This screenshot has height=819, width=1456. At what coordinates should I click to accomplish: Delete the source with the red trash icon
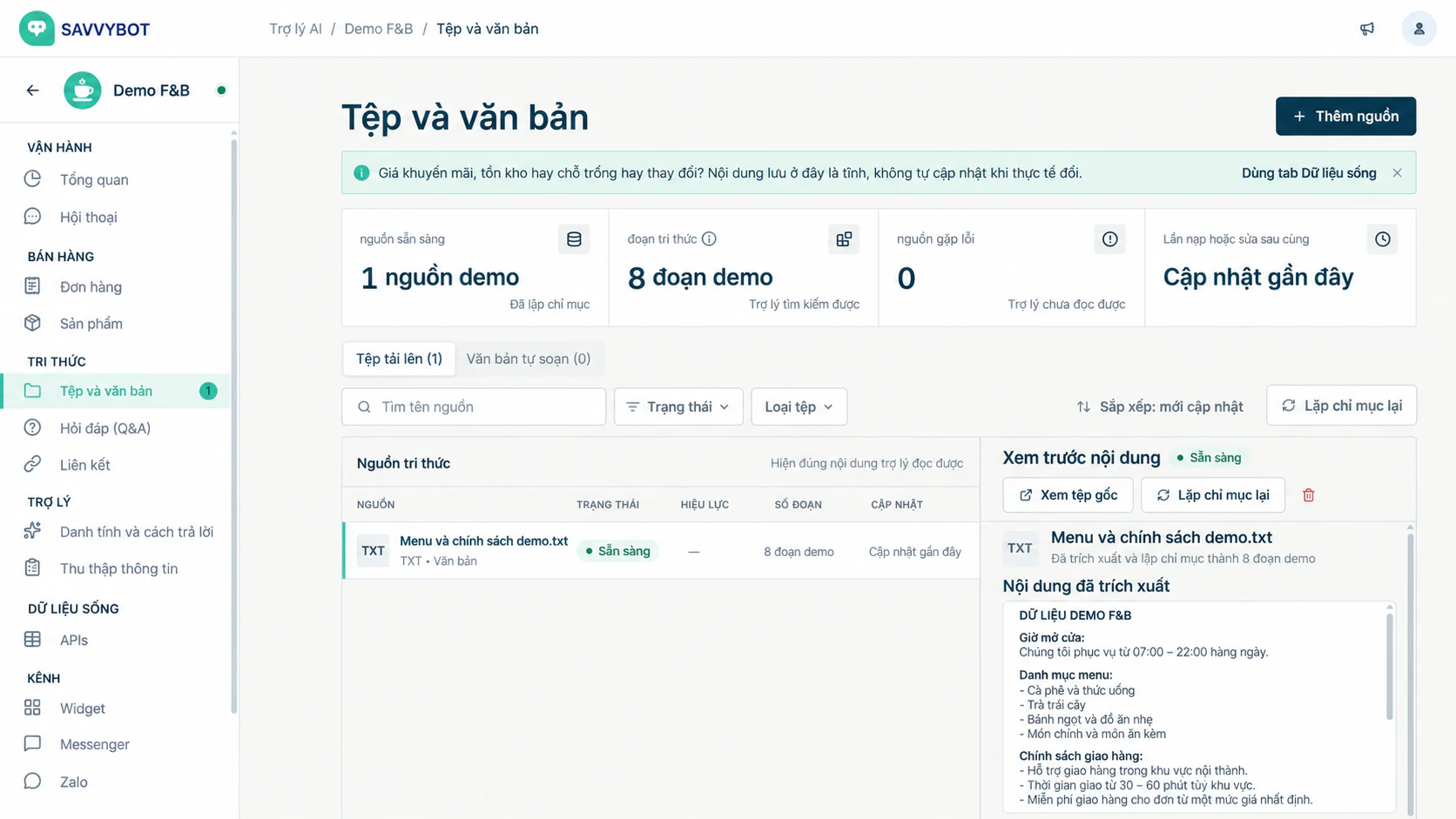[x=1308, y=495]
